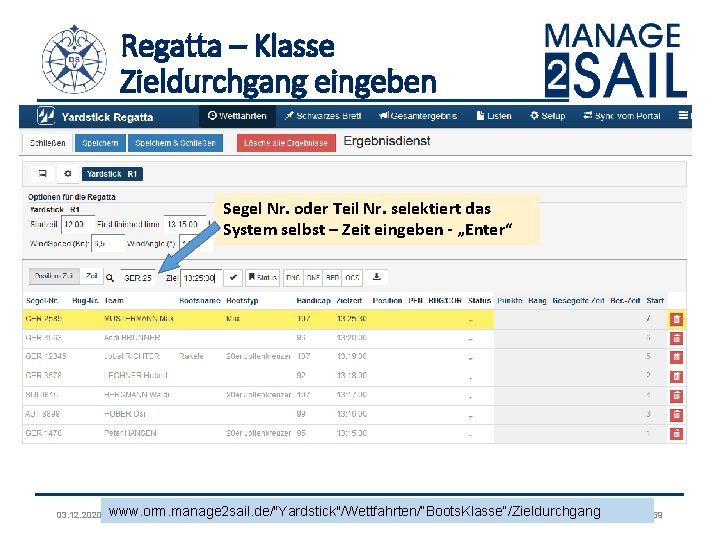Click the Bootsname column header
The height and width of the screenshot is (540, 720).
coord(200,301)
